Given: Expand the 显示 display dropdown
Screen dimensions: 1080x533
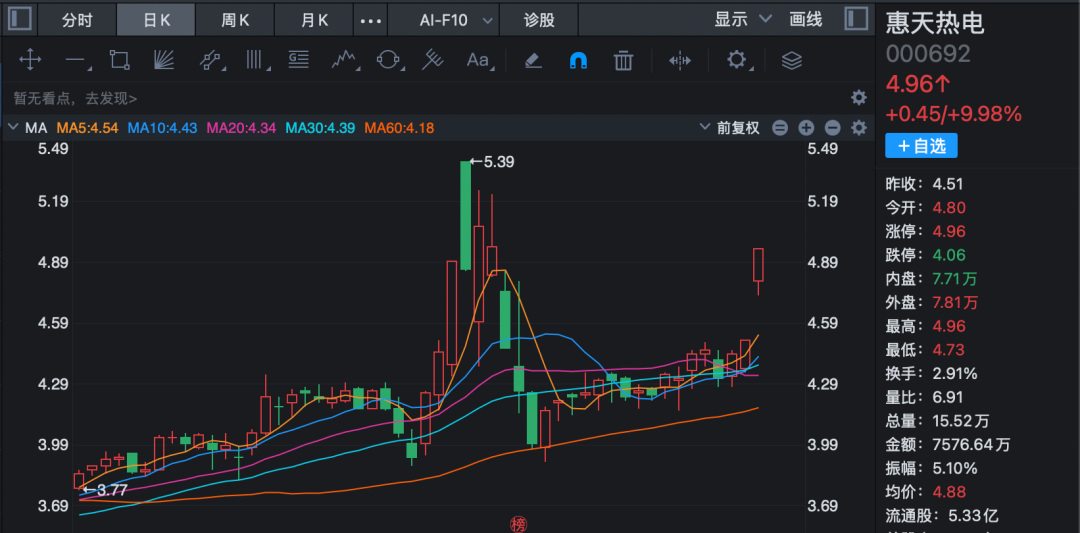Looking at the screenshot, I should [743, 19].
